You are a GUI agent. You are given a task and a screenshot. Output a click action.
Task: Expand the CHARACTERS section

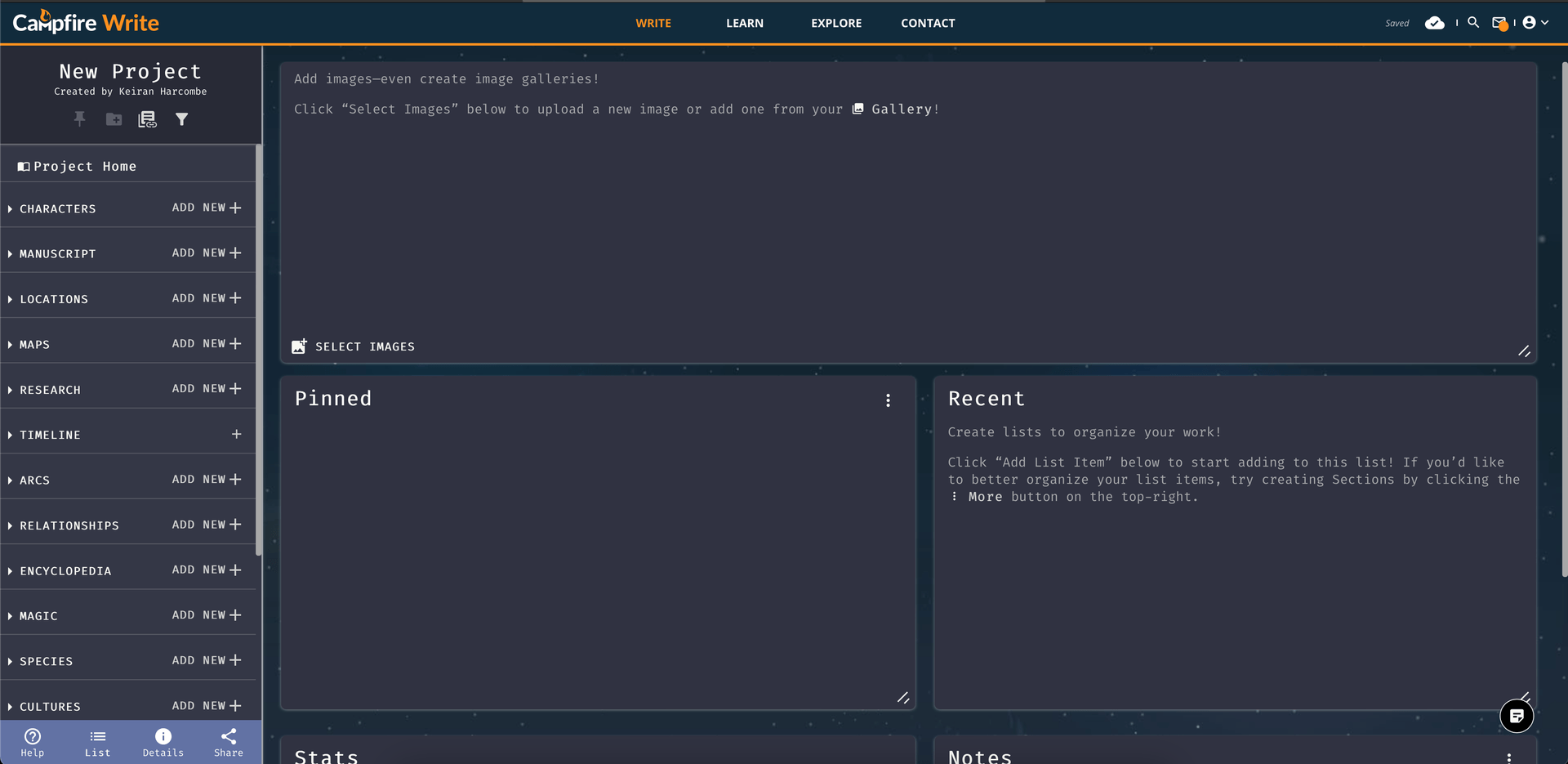click(10, 208)
